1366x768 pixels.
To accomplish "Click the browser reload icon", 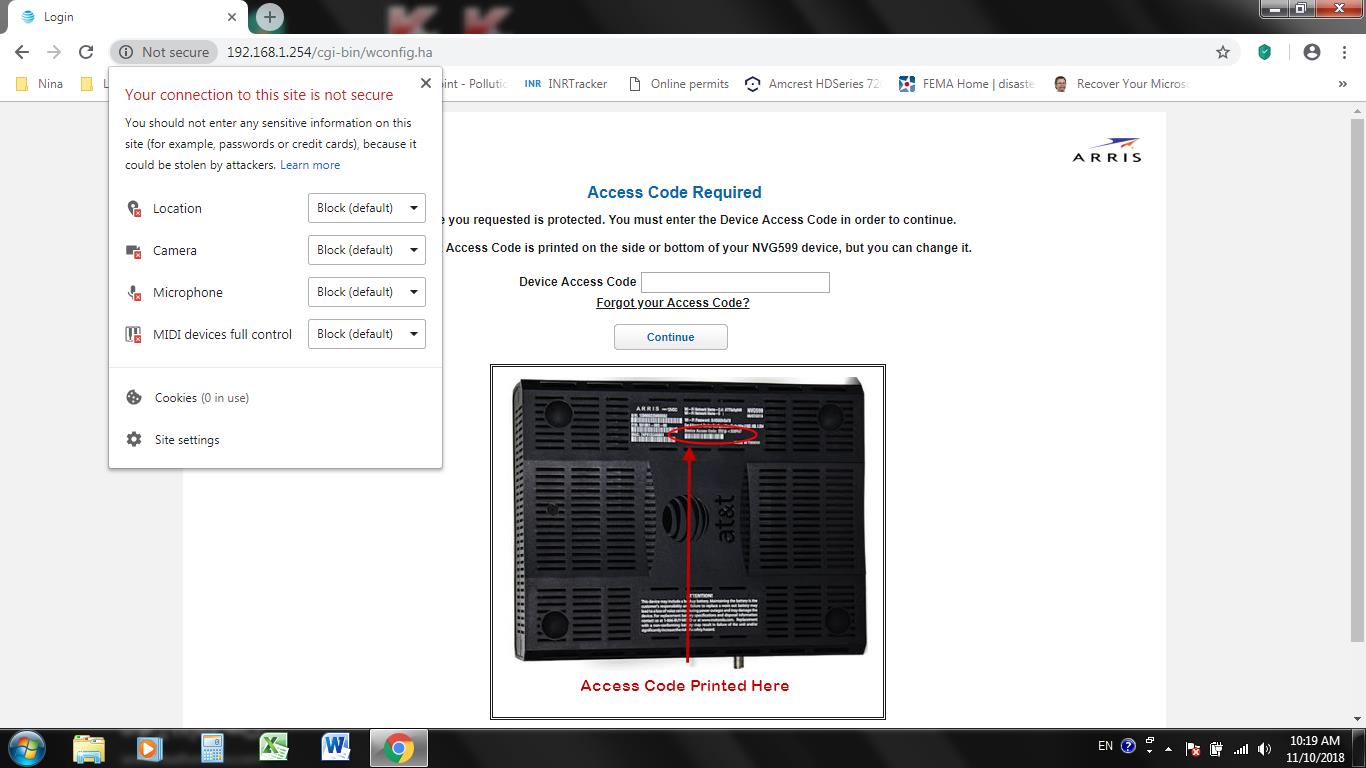I will coord(86,52).
